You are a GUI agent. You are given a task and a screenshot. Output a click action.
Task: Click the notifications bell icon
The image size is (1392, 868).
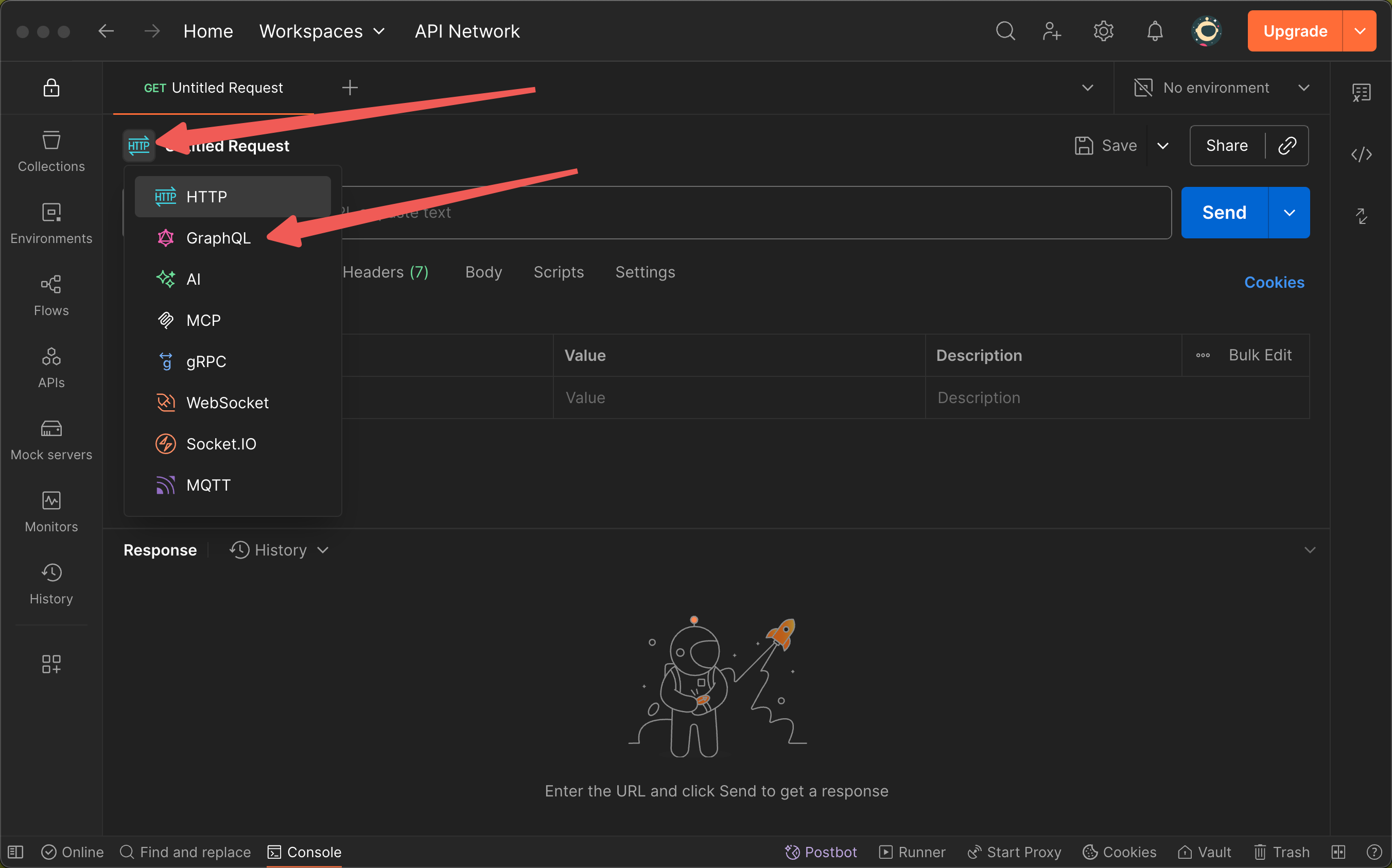click(x=1154, y=31)
